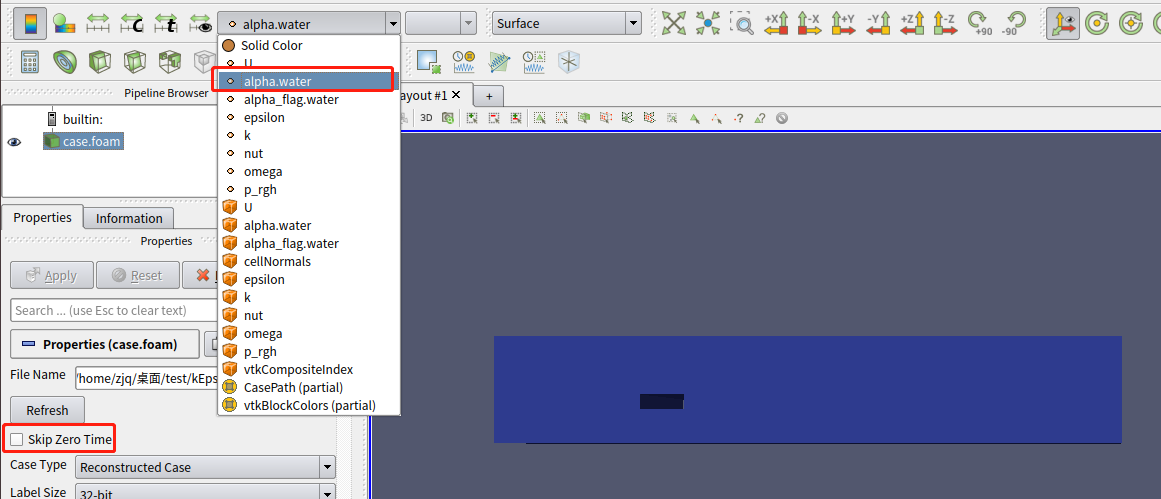Click the Reset Camera icon
Screen dimensions: 1161x499
pos(675,23)
